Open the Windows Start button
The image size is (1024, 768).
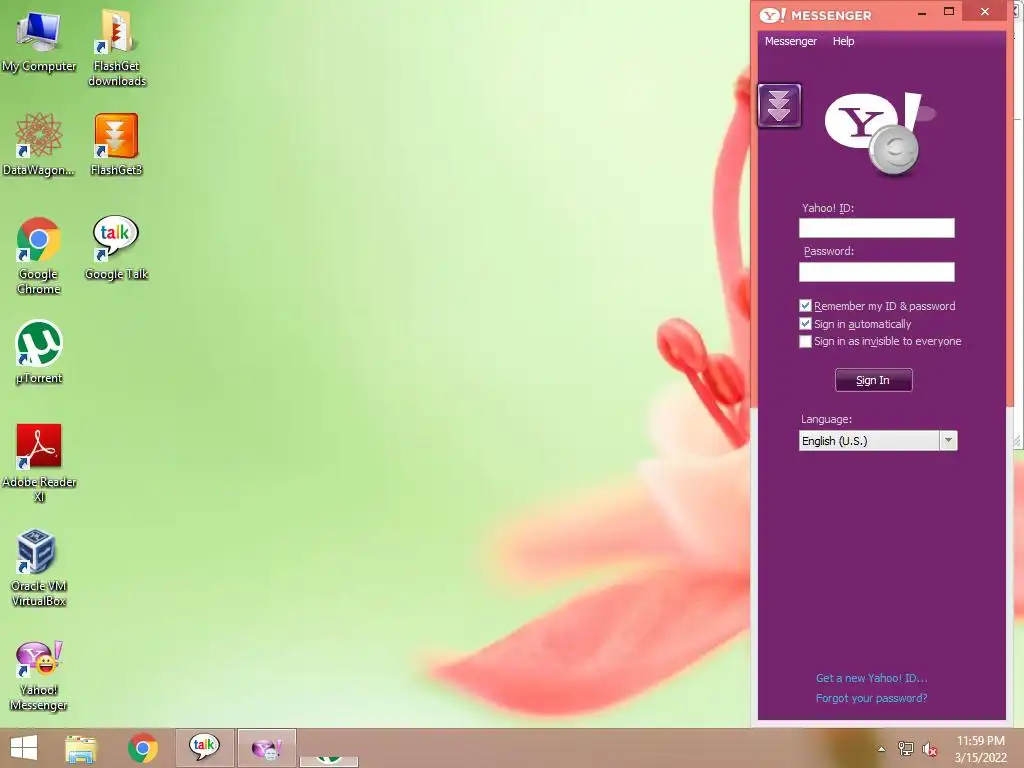tap(24, 748)
